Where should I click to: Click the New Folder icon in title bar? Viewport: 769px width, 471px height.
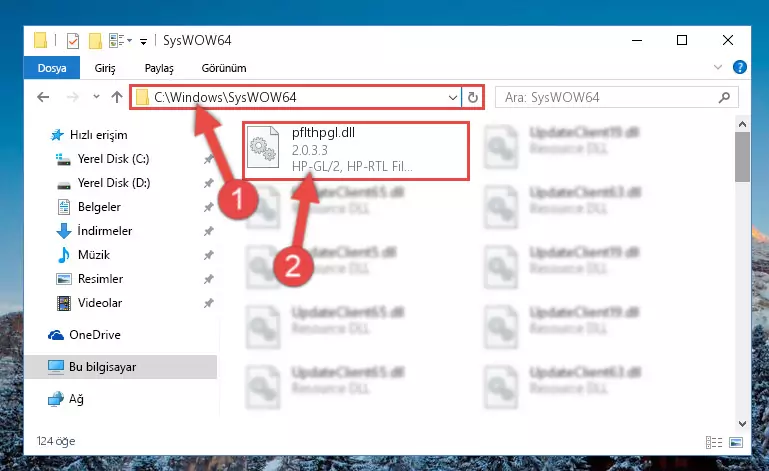pos(95,41)
